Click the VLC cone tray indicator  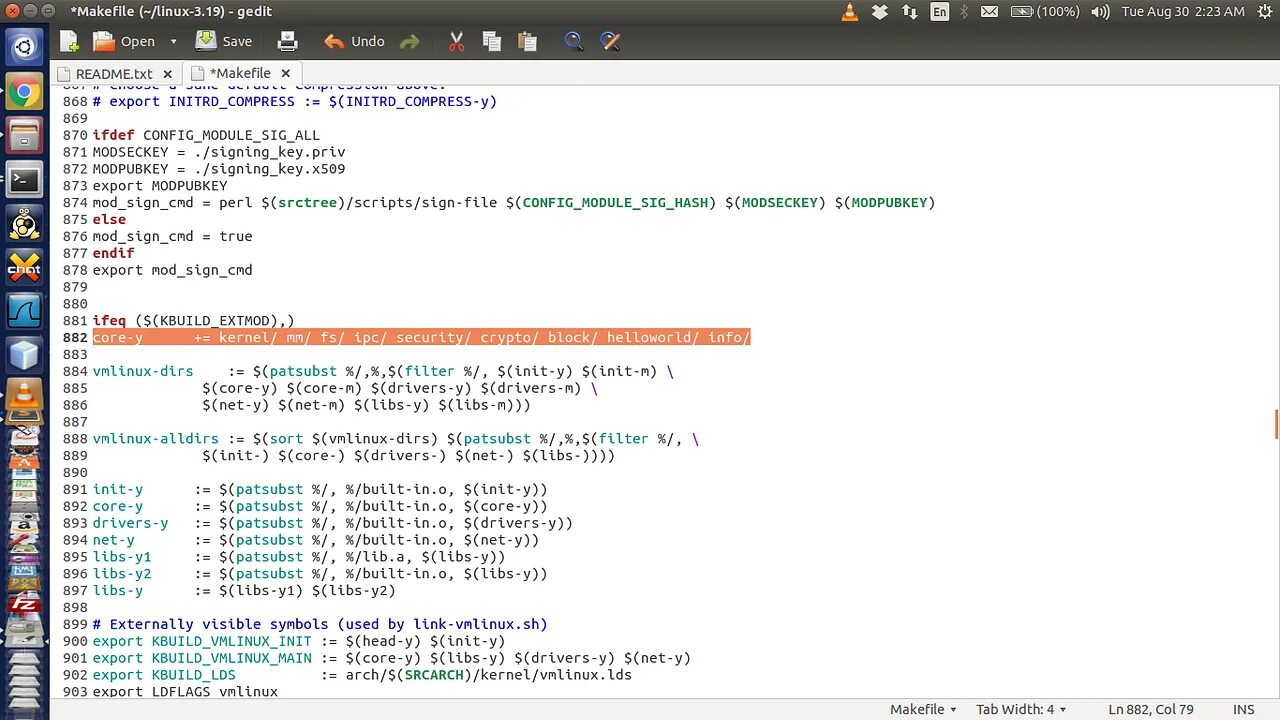pos(850,12)
